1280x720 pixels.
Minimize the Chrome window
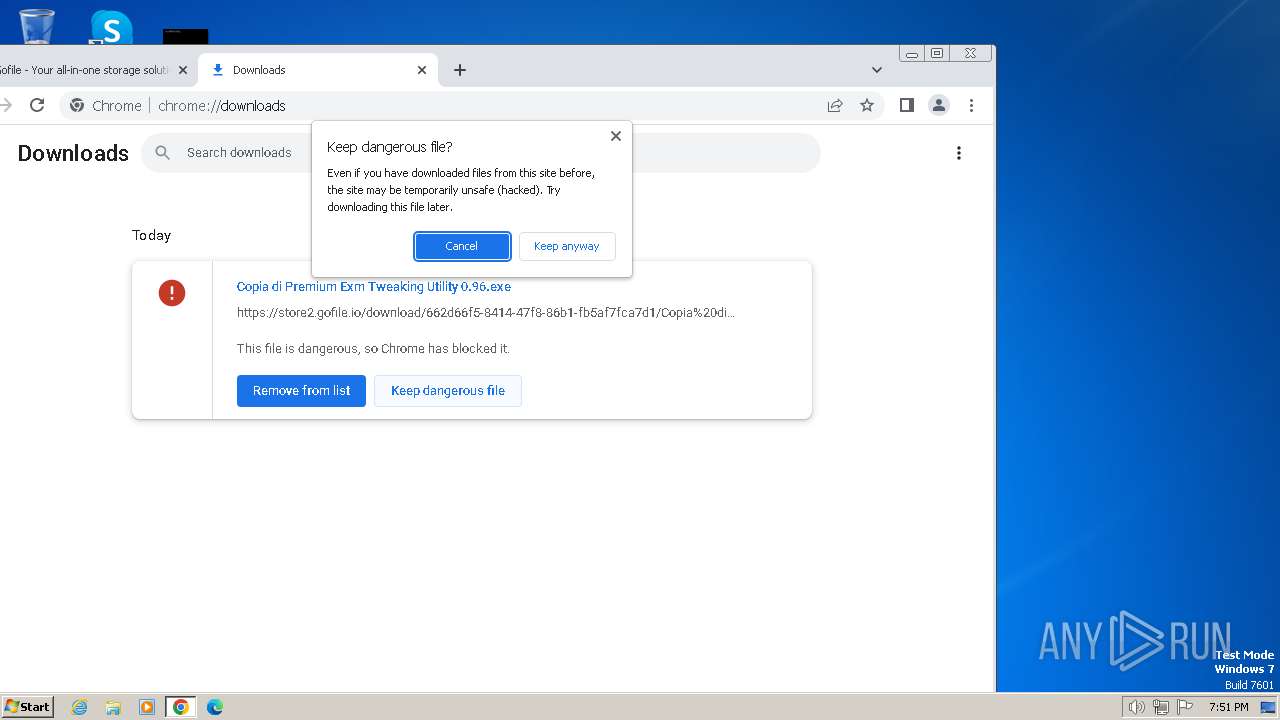912,54
